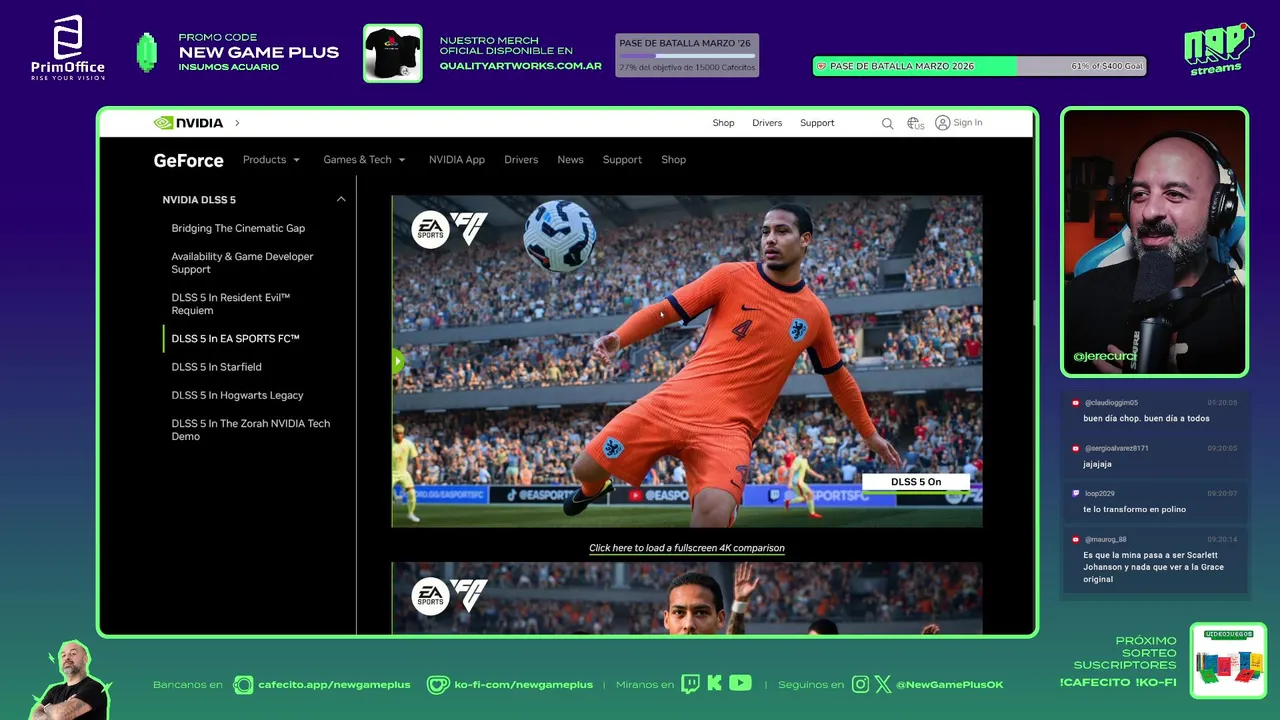Go to DLSS 5 In Starfield

click(216, 367)
